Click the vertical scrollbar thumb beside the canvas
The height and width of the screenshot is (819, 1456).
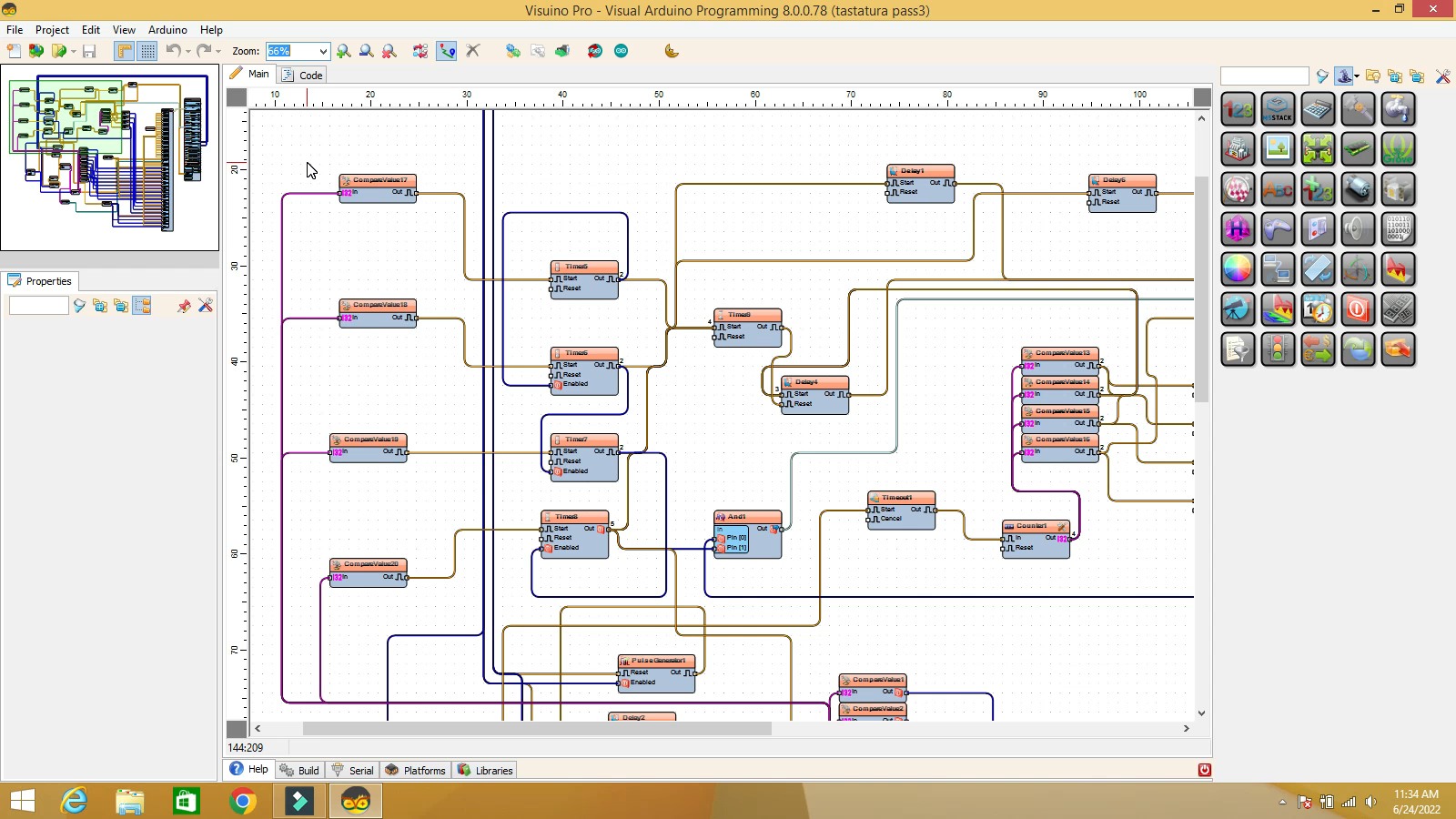[x=1201, y=288]
